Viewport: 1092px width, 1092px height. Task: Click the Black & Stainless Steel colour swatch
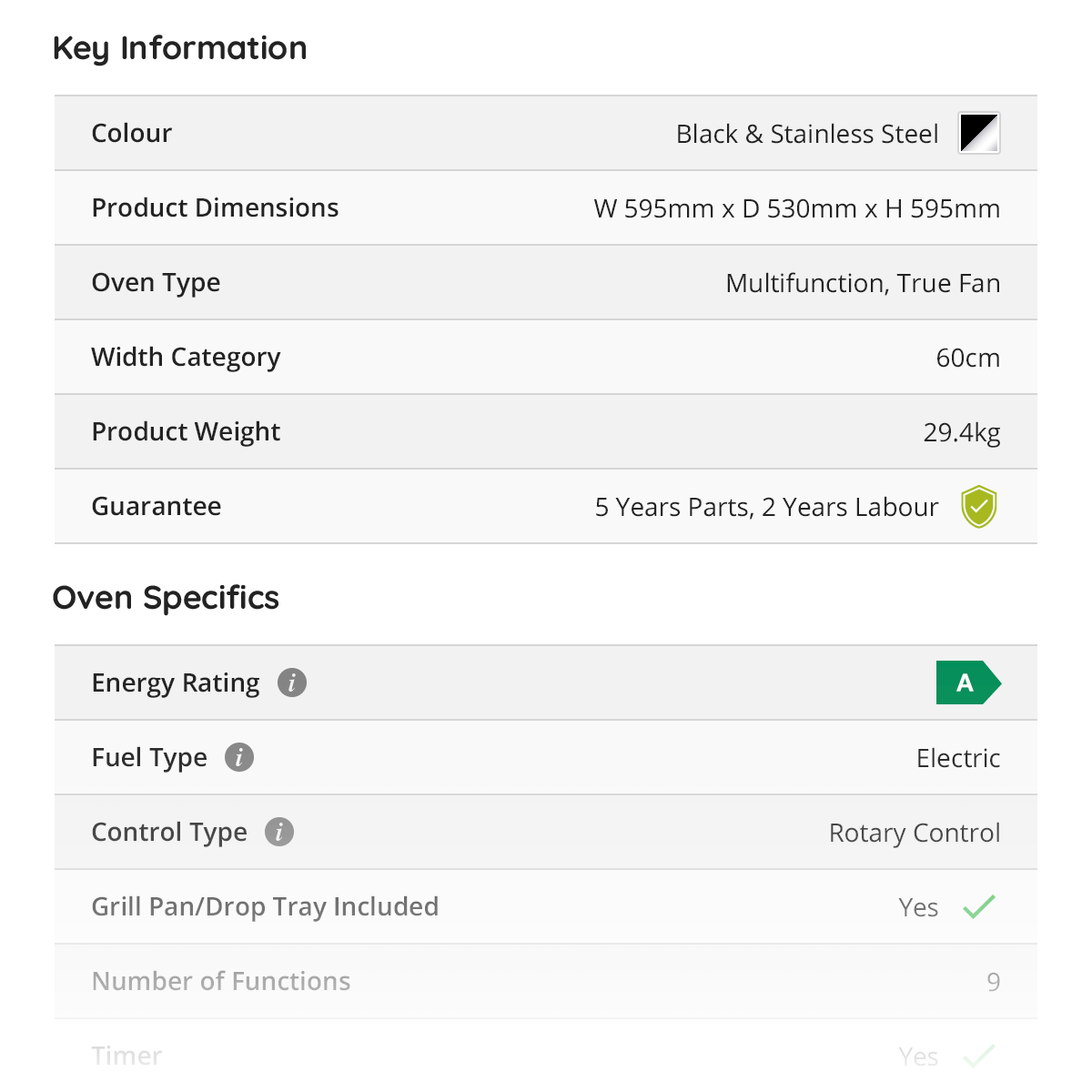979,134
